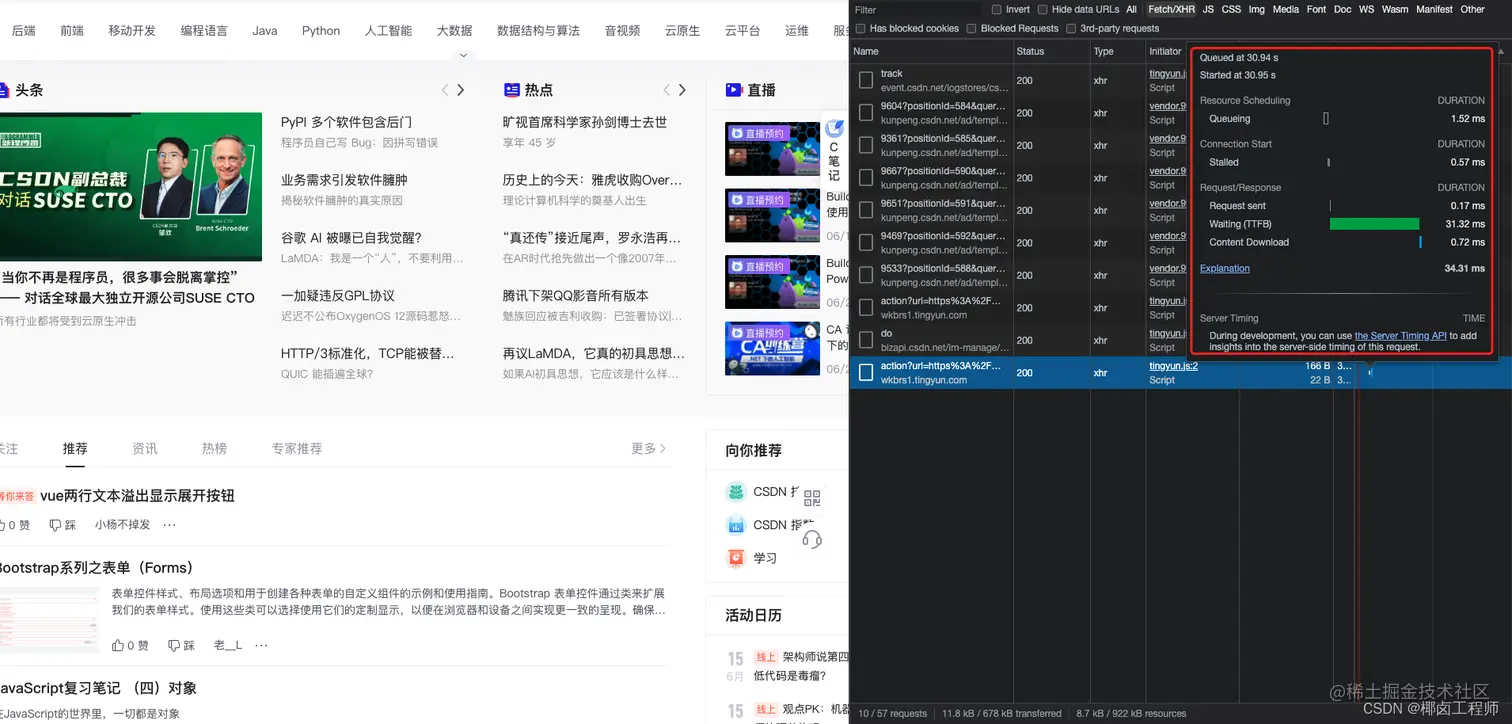Click the green CSDN icon under 向你推荐
The width and height of the screenshot is (1512, 724).
736,492
